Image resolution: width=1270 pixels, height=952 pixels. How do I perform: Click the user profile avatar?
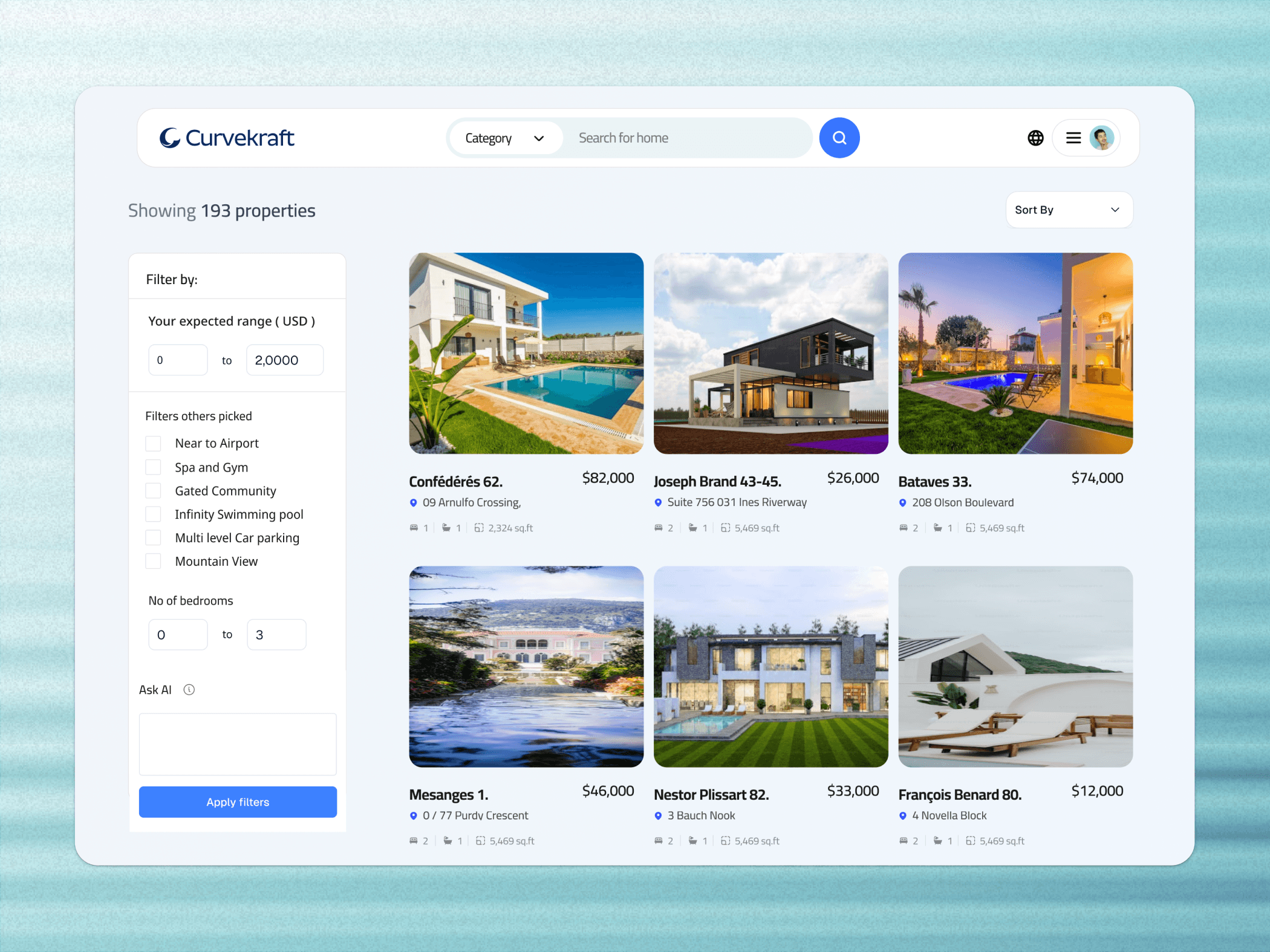[1101, 138]
